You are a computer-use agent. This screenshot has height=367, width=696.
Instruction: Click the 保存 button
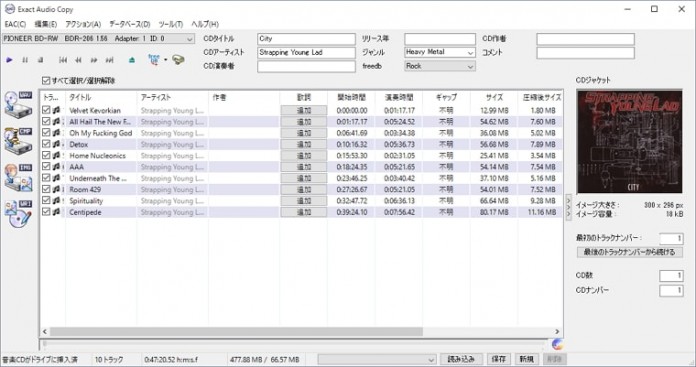[x=498, y=359]
